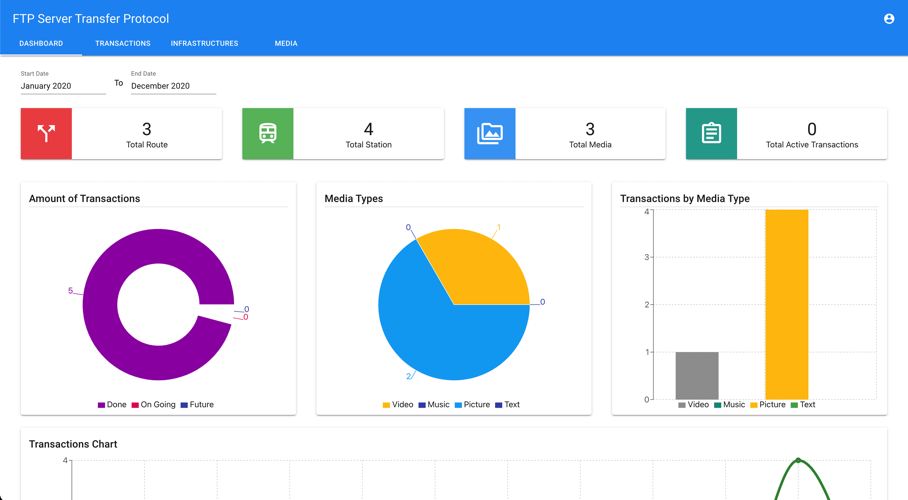
Task: Toggle Video legend in Media Types chart
Action: click(x=398, y=405)
